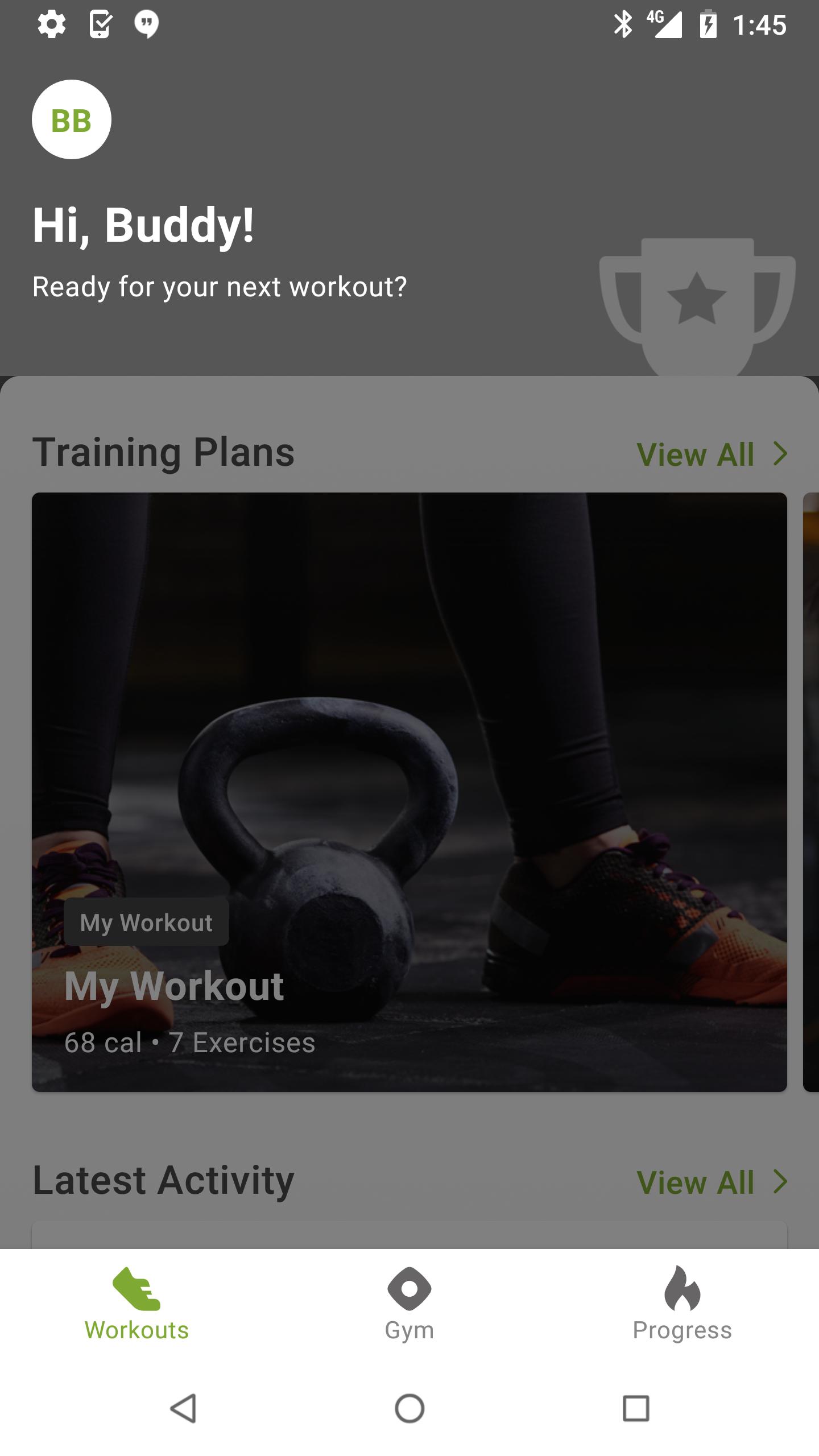Switch to the Gym tab
819x1456 pixels.
point(409,1305)
